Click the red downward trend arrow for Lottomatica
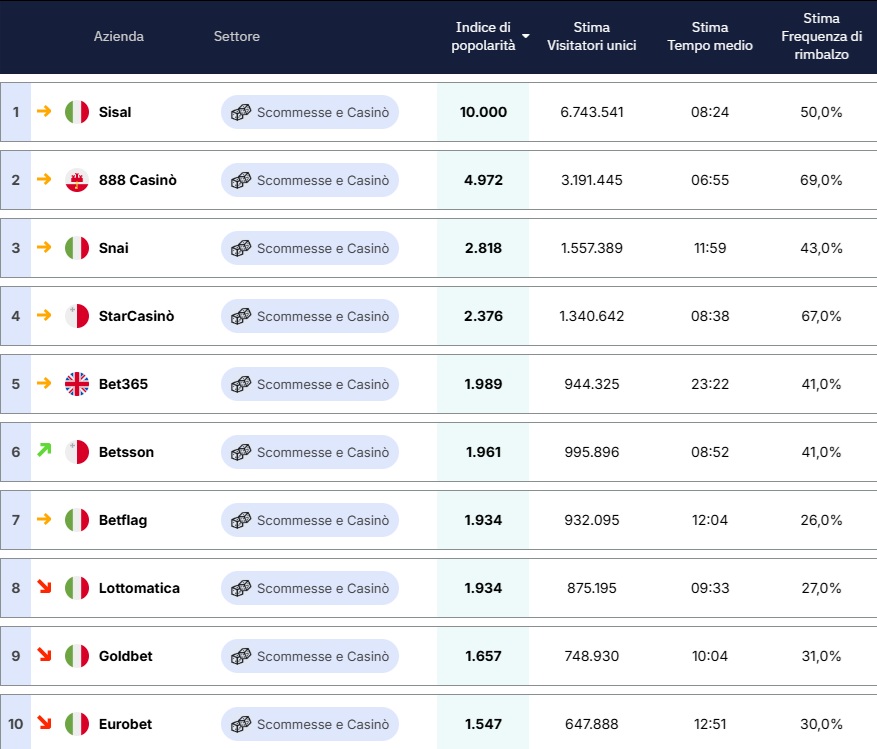This screenshot has height=749, width=877. (43, 587)
